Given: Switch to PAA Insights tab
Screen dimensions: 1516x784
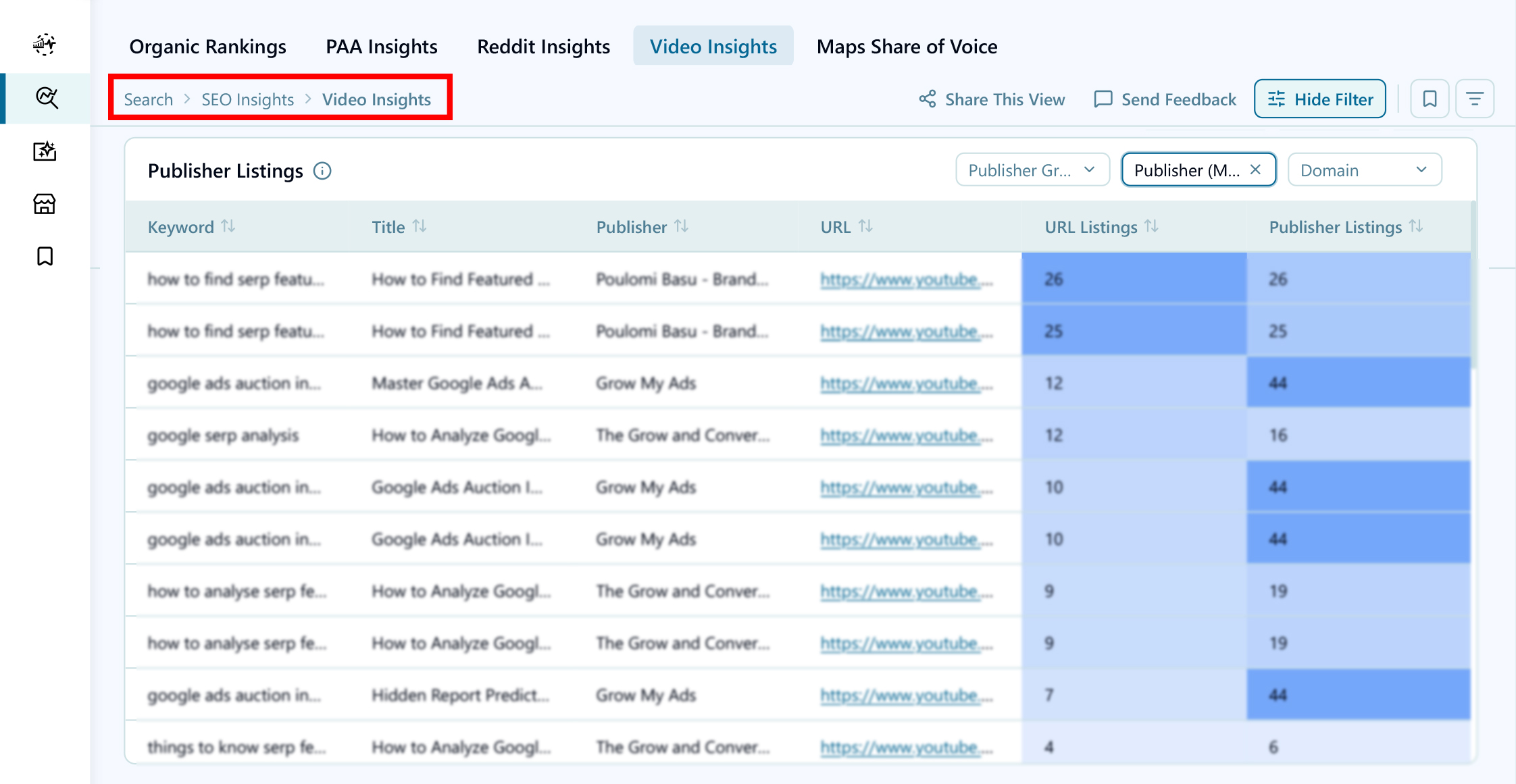Looking at the screenshot, I should (x=382, y=46).
